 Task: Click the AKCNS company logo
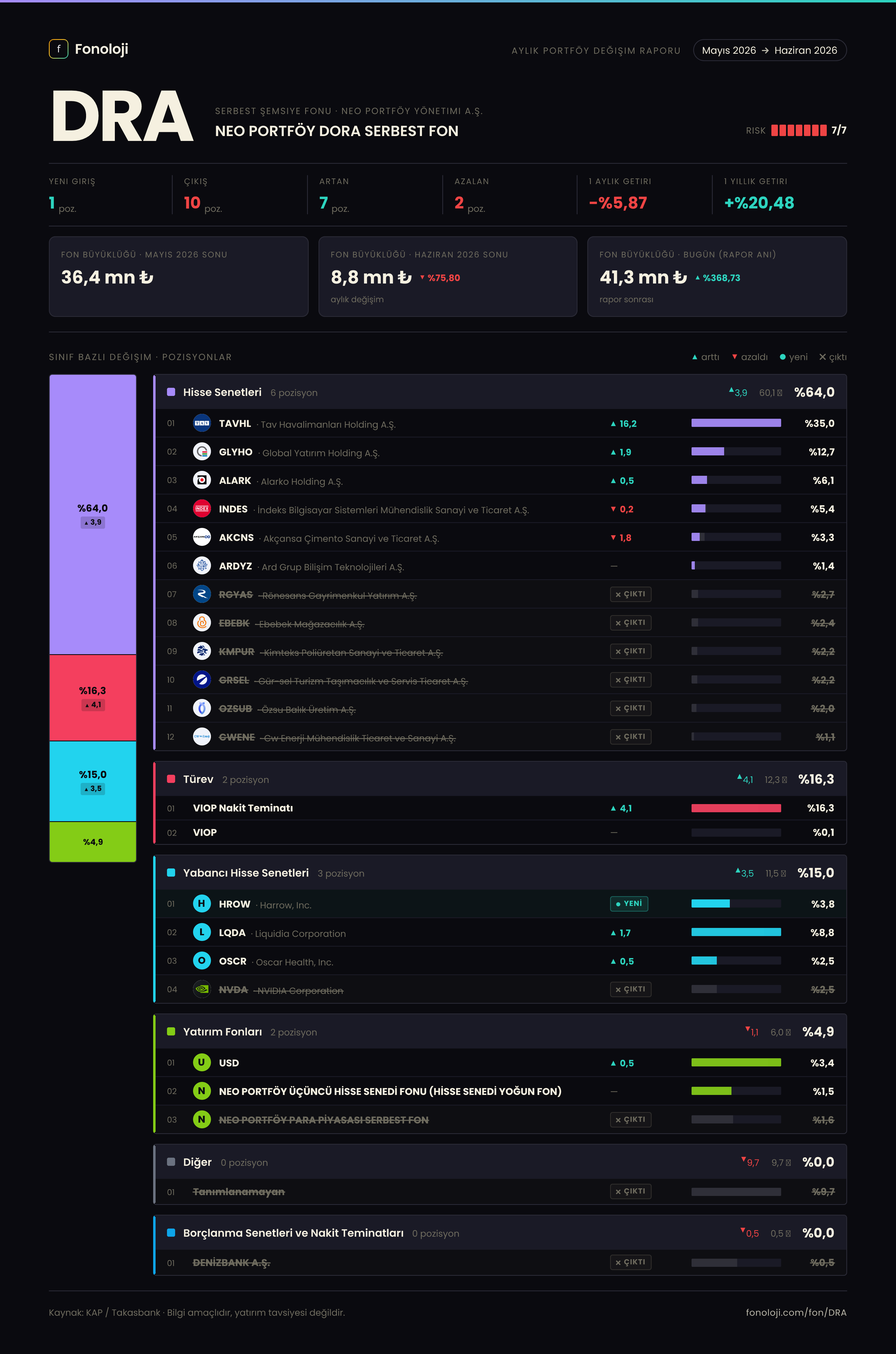(202, 537)
